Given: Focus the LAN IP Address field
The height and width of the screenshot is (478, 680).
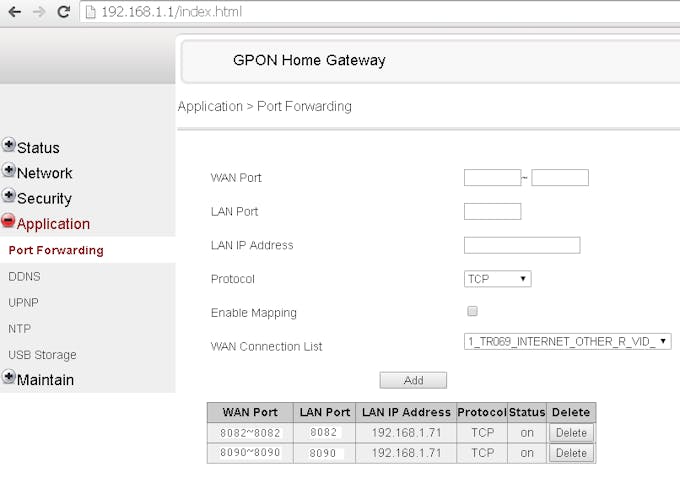Looking at the screenshot, I should point(522,245).
